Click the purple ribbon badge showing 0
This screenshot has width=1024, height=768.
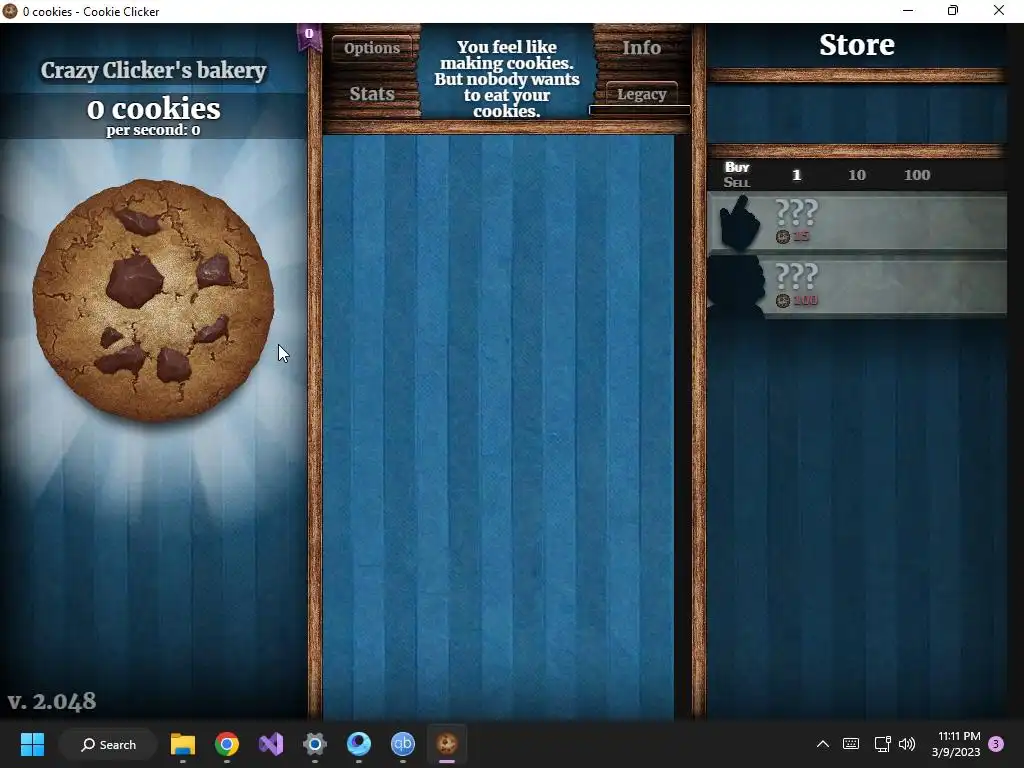click(x=309, y=37)
